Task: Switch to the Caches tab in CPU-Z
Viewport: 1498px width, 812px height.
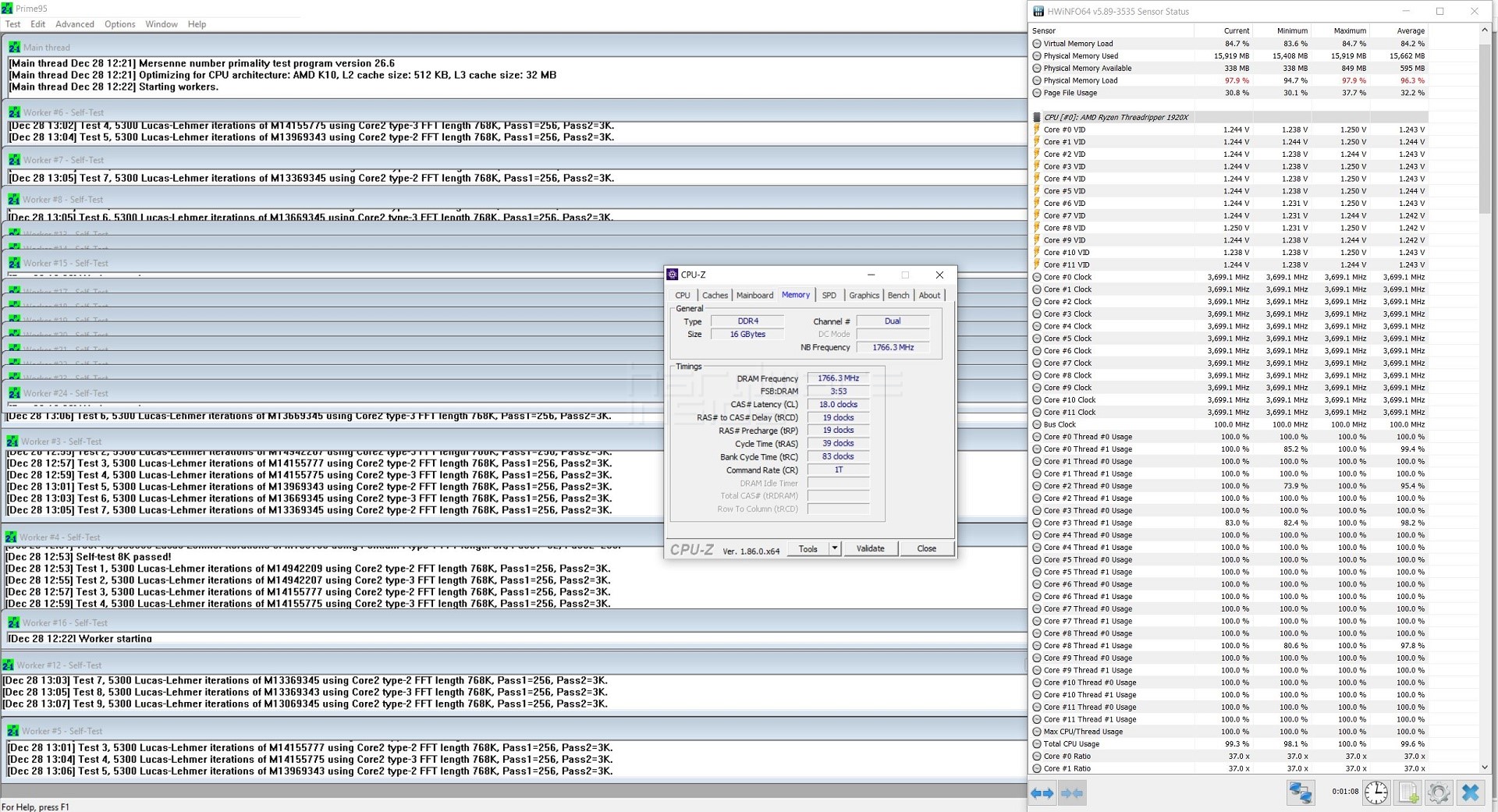Action: click(715, 296)
